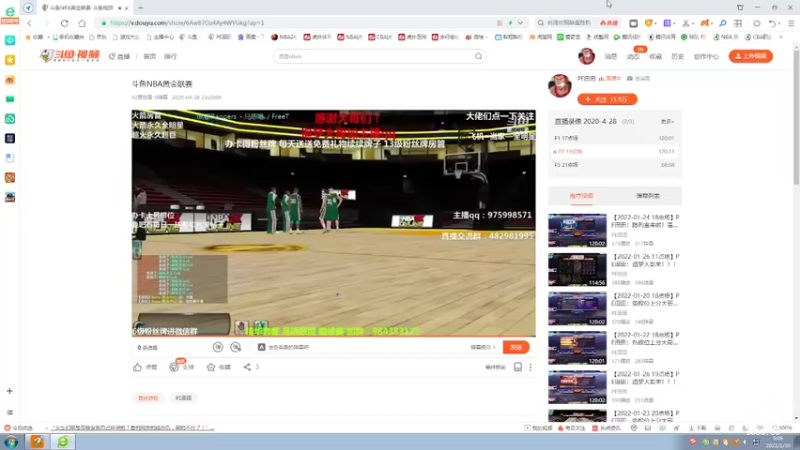Click the danmaku font style A icon
The height and width of the screenshot is (450, 800).
point(261,347)
